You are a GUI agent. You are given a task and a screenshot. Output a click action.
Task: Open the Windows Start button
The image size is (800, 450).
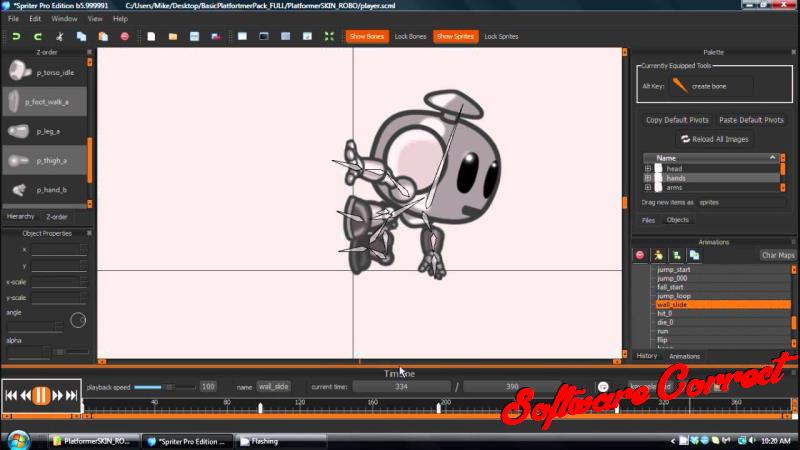(x=18, y=440)
